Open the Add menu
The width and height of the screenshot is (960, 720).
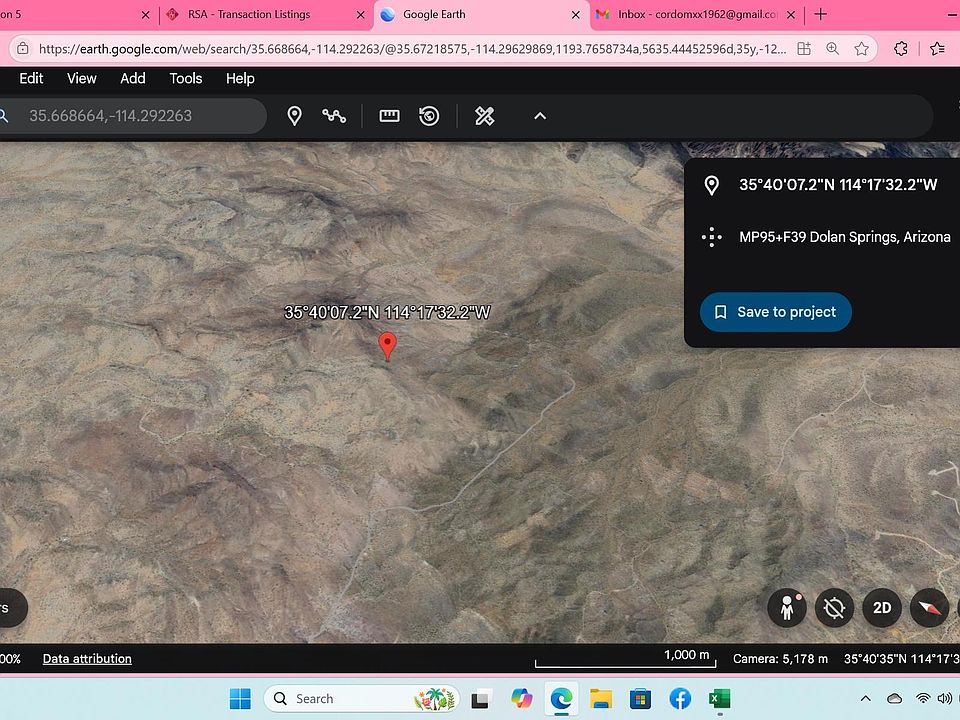[x=133, y=78]
